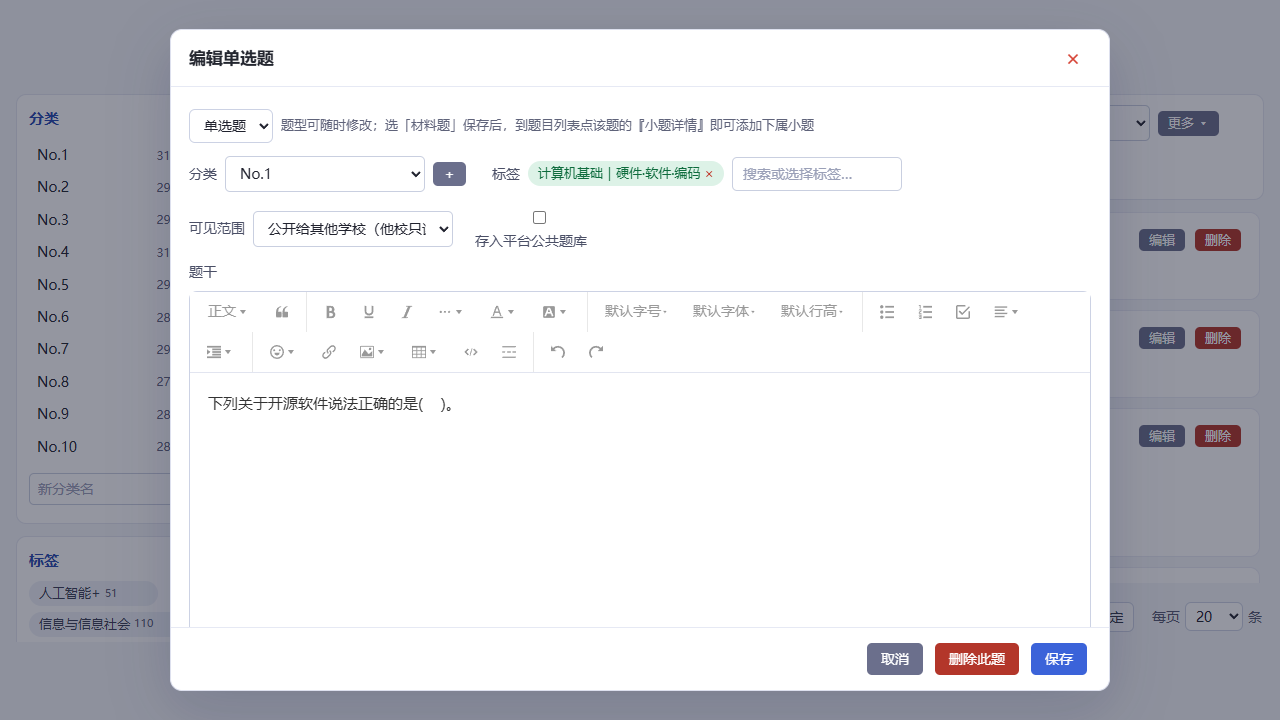Open the insert table menu
Screen dimensions: 1280x720
(x=424, y=352)
